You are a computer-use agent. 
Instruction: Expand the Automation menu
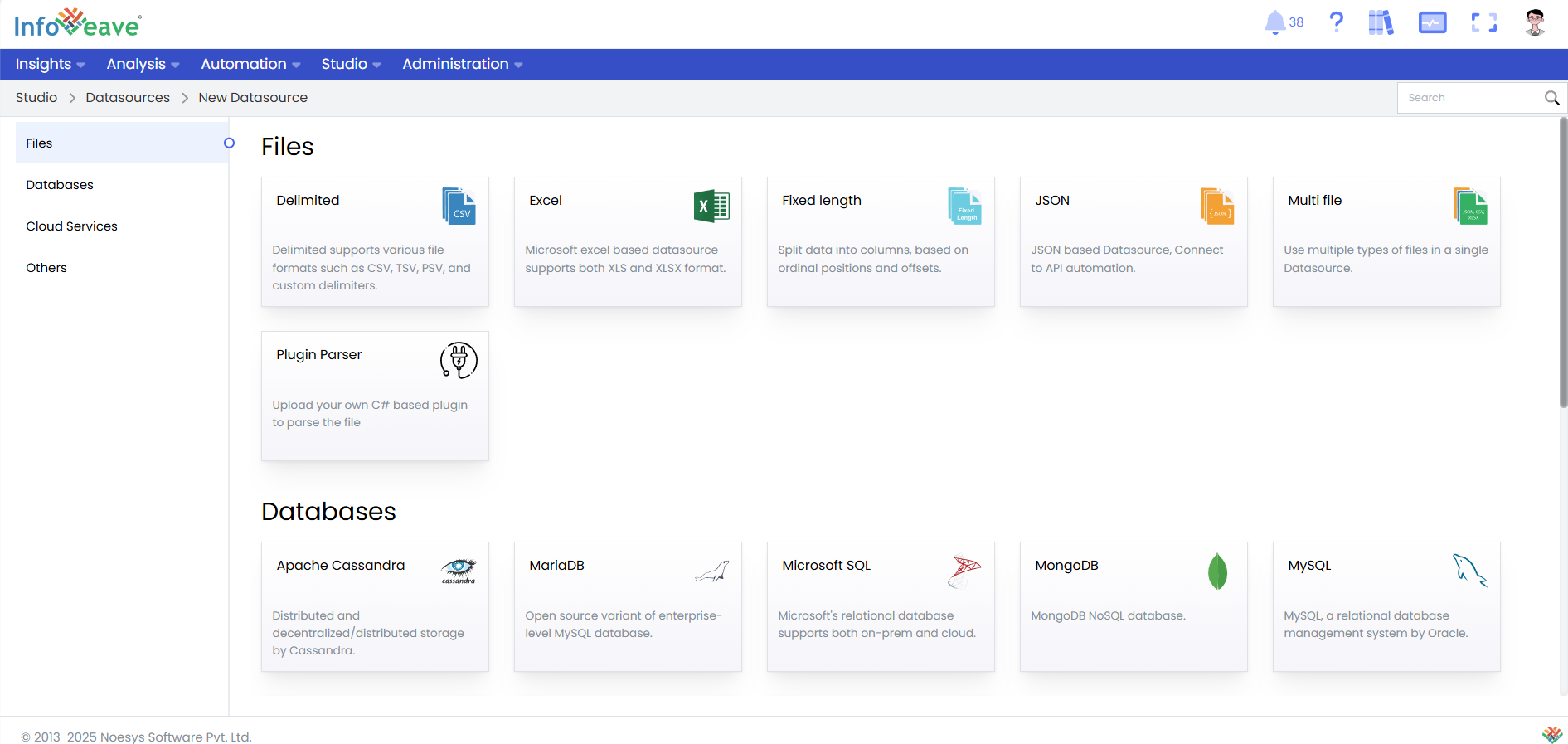coord(250,64)
